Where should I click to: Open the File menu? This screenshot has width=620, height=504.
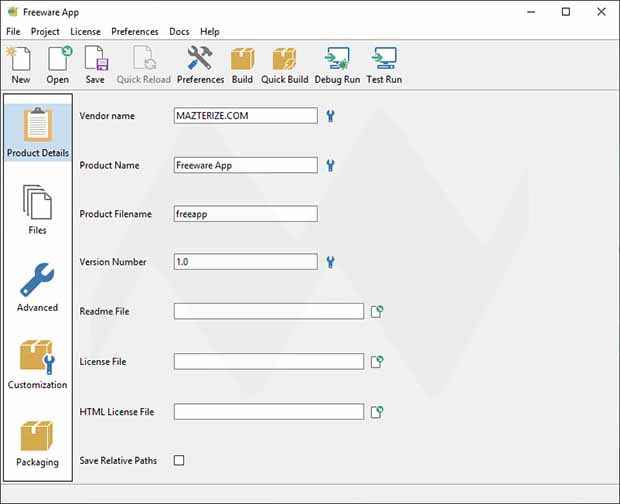[13, 32]
